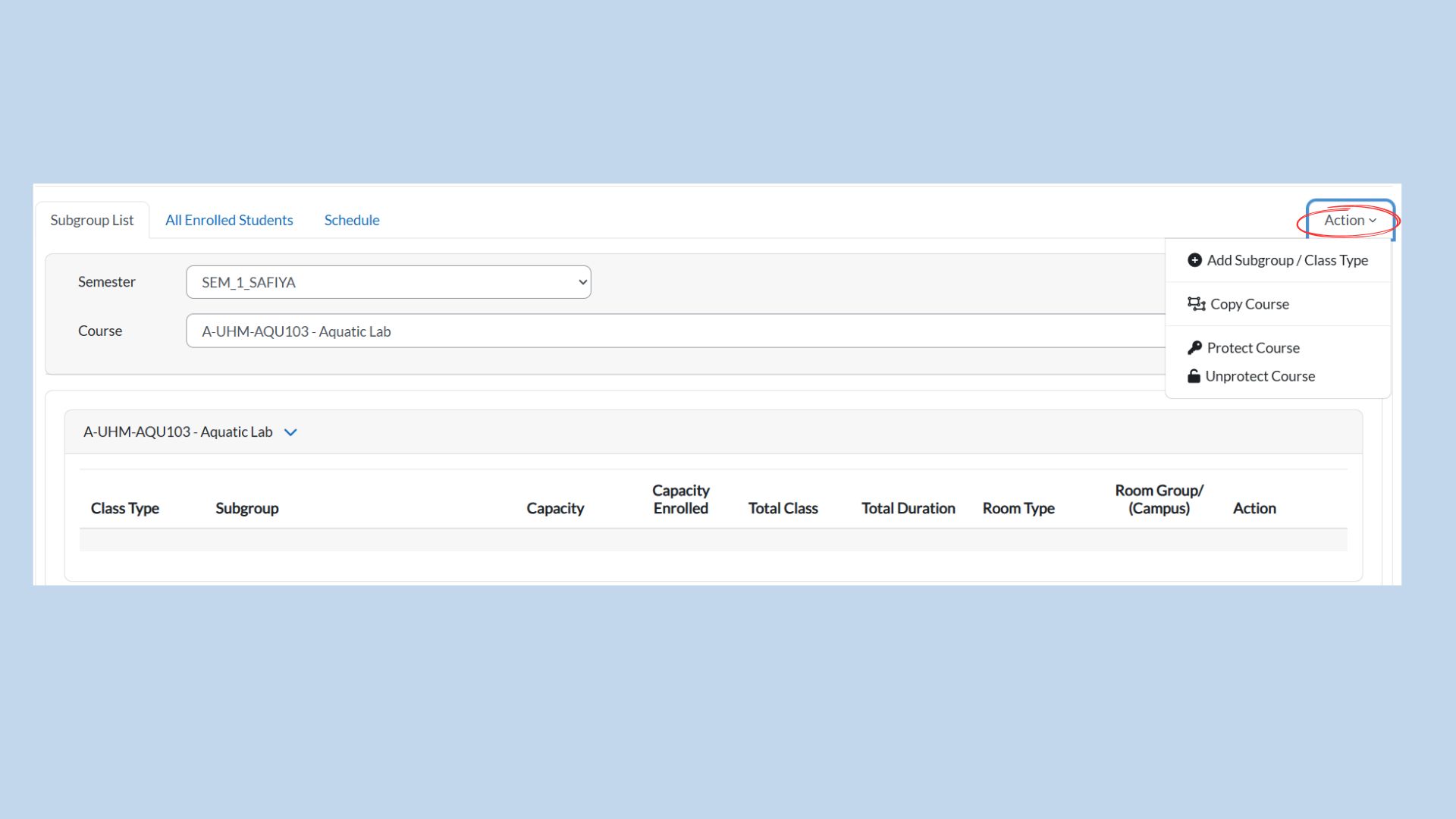The image size is (1456, 819).
Task: Choose Add Subgroup / Class Type text
Action: (x=1287, y=260)
